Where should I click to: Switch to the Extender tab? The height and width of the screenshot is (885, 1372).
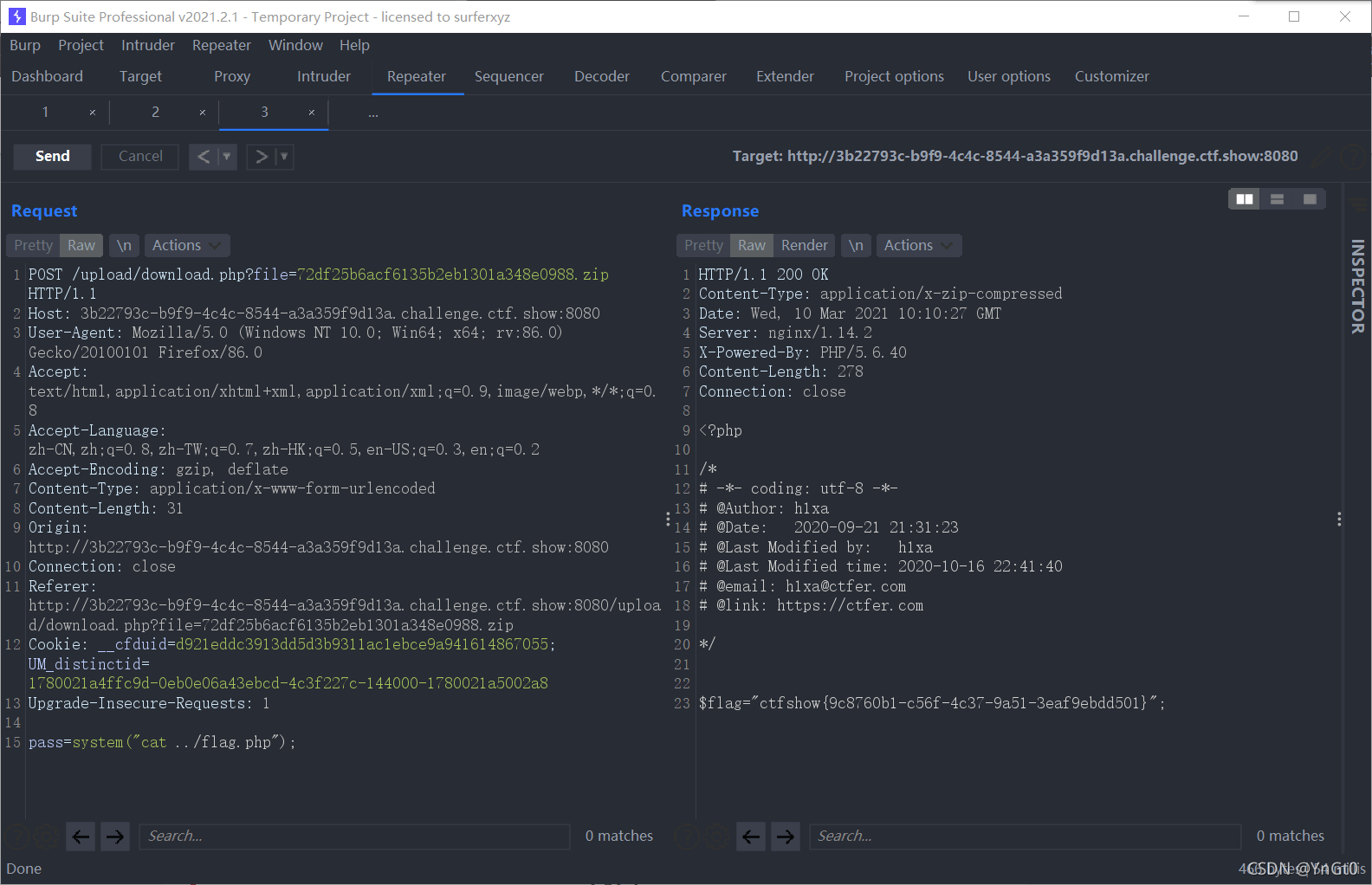click(785, 76)
